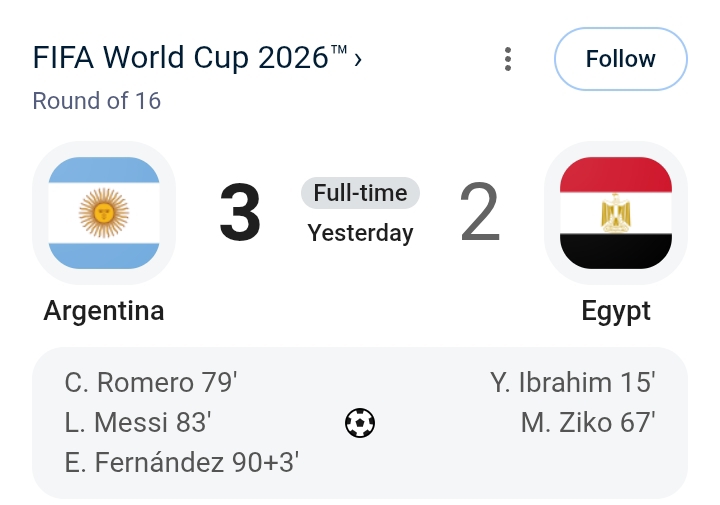Select the C. Romero 79' goal entry
The image size is (720, 505).
(x=151, y=382)
